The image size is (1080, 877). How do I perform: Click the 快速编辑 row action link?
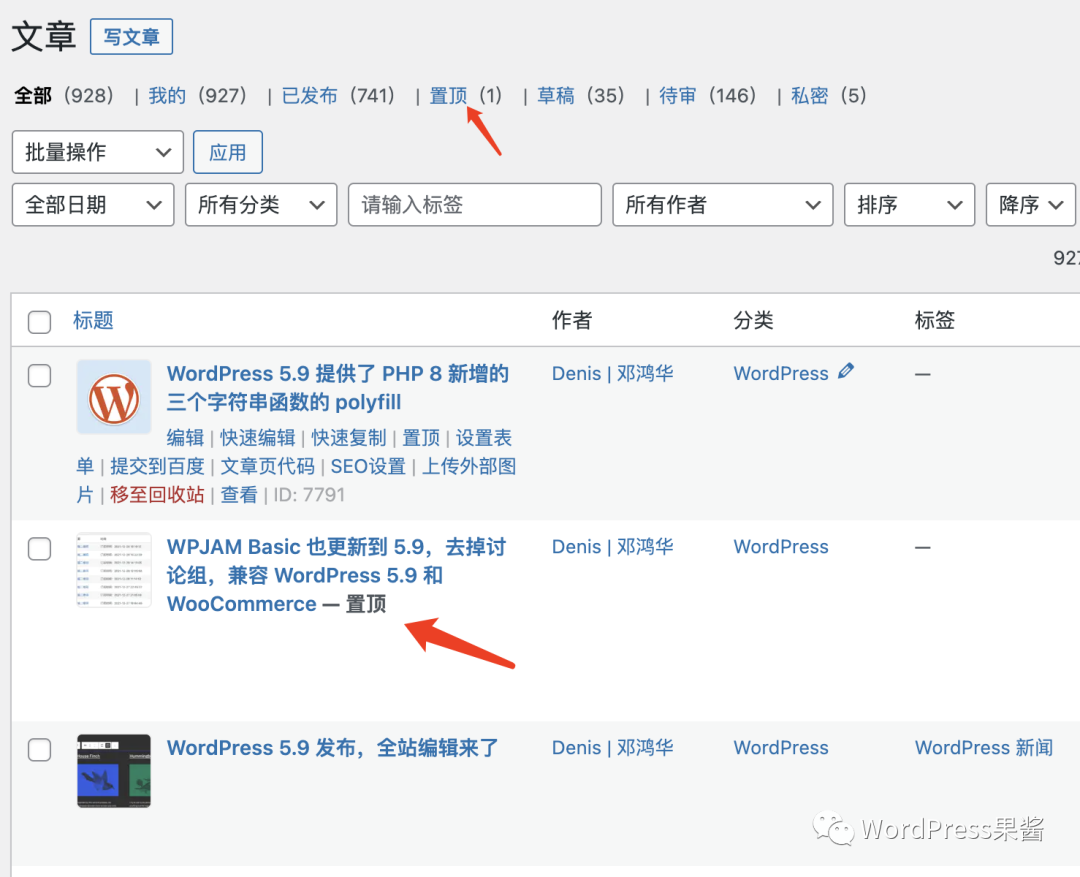[x=258, y=438]
